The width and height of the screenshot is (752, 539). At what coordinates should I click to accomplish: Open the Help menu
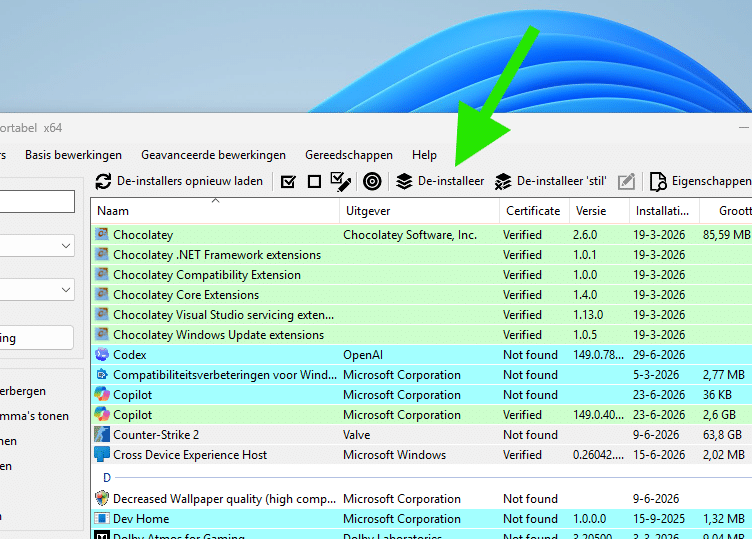424,155
